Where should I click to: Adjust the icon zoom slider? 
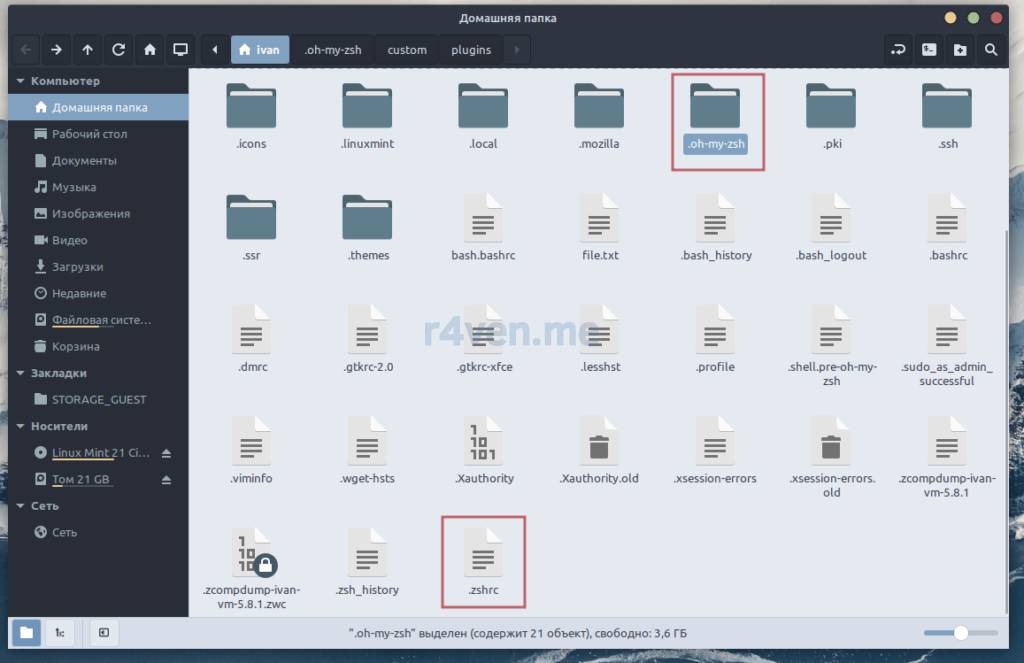click(960, 633)
